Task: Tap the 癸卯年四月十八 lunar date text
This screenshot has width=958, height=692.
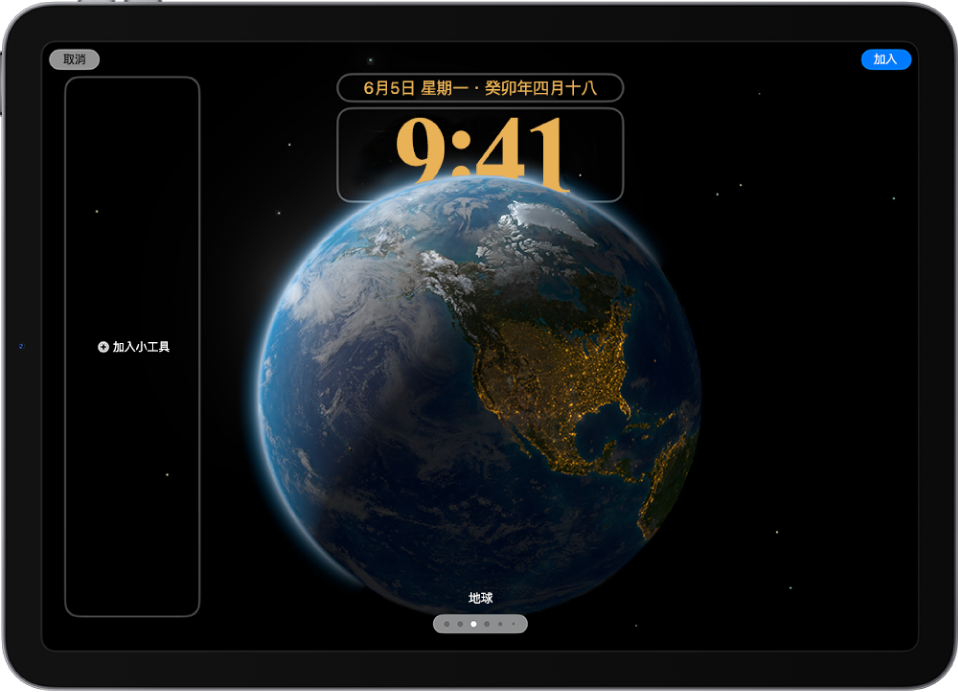Action: (x=540, y=88)
